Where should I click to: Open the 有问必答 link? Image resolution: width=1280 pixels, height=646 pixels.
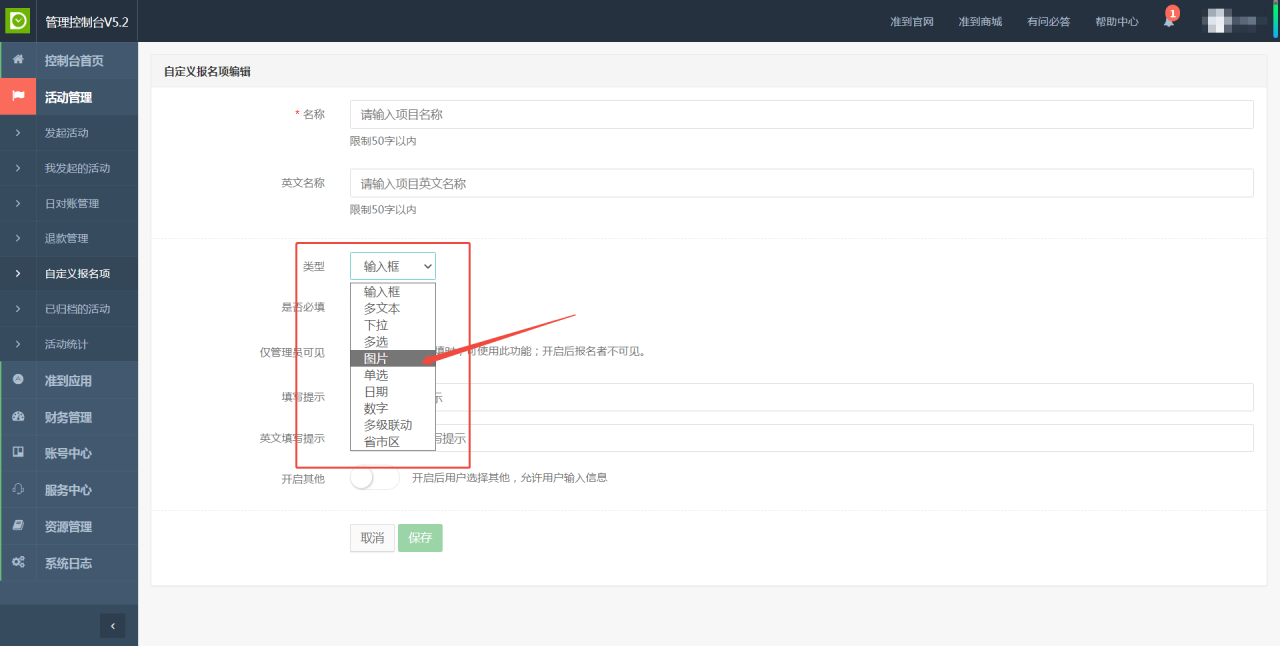click(1048, 21)
